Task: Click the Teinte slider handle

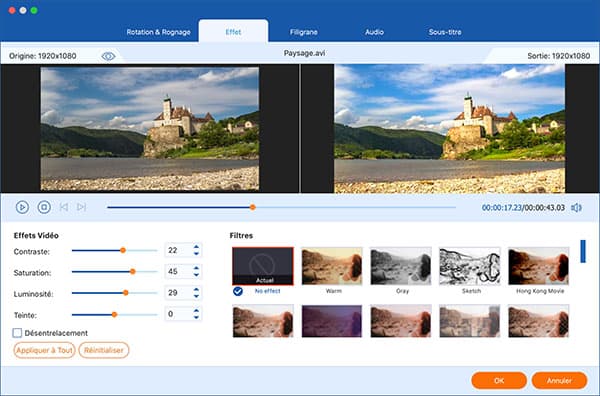Action: coord(114,315)
